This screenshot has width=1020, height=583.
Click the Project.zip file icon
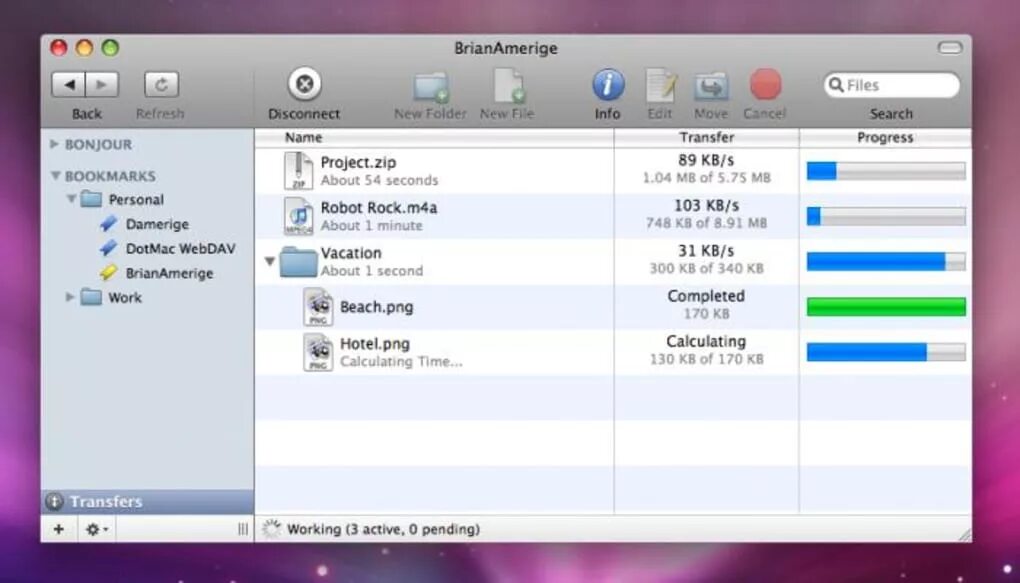coord(299,170)
